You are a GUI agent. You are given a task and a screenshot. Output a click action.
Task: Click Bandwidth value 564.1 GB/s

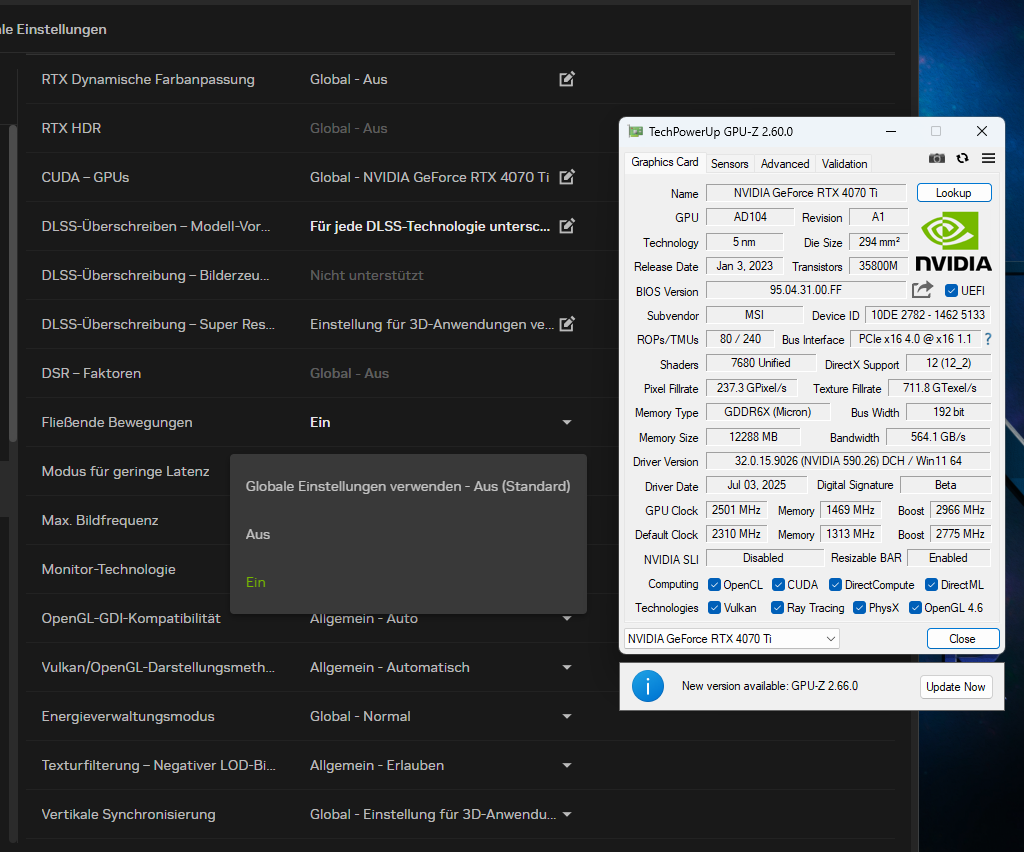pyautogui.click(x=938, y=437)
